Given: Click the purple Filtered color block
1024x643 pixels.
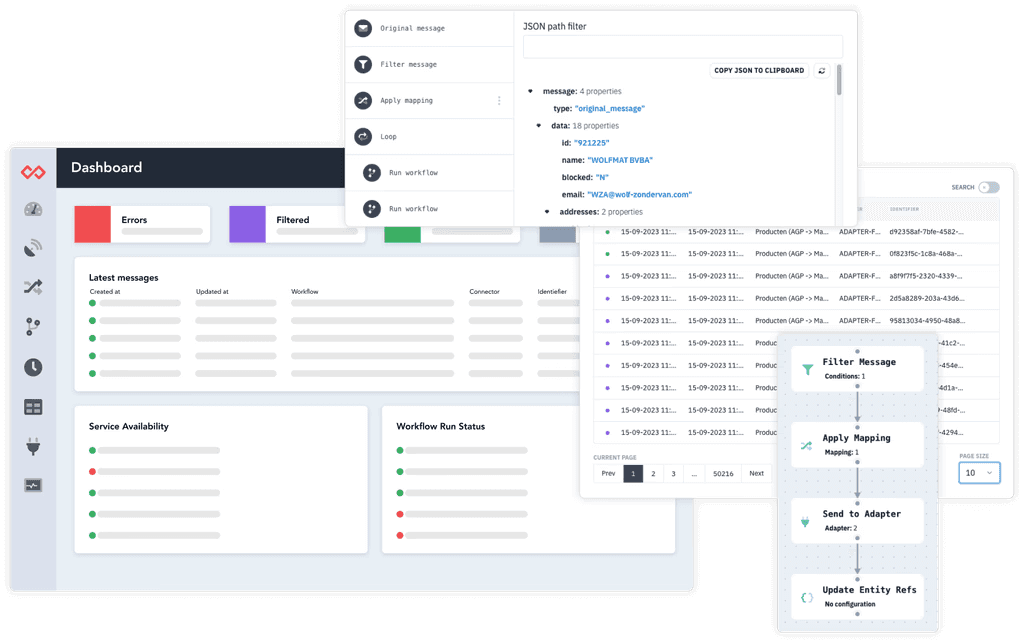Looking at the screenshot, I should click(x=248, y=225).
